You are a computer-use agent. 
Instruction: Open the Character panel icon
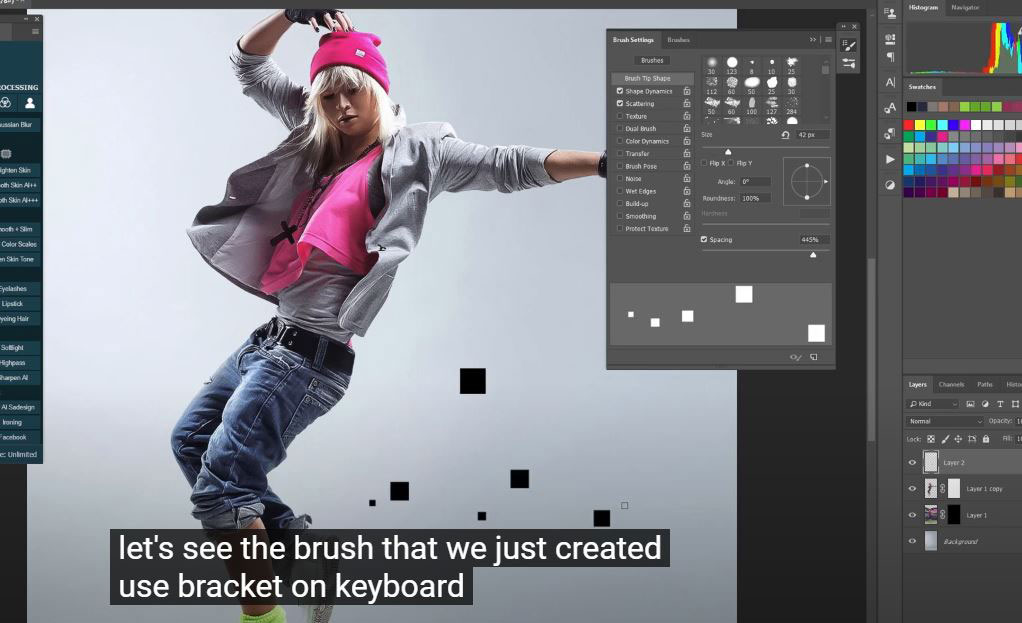pyautogui.click(x=890, y=82)
